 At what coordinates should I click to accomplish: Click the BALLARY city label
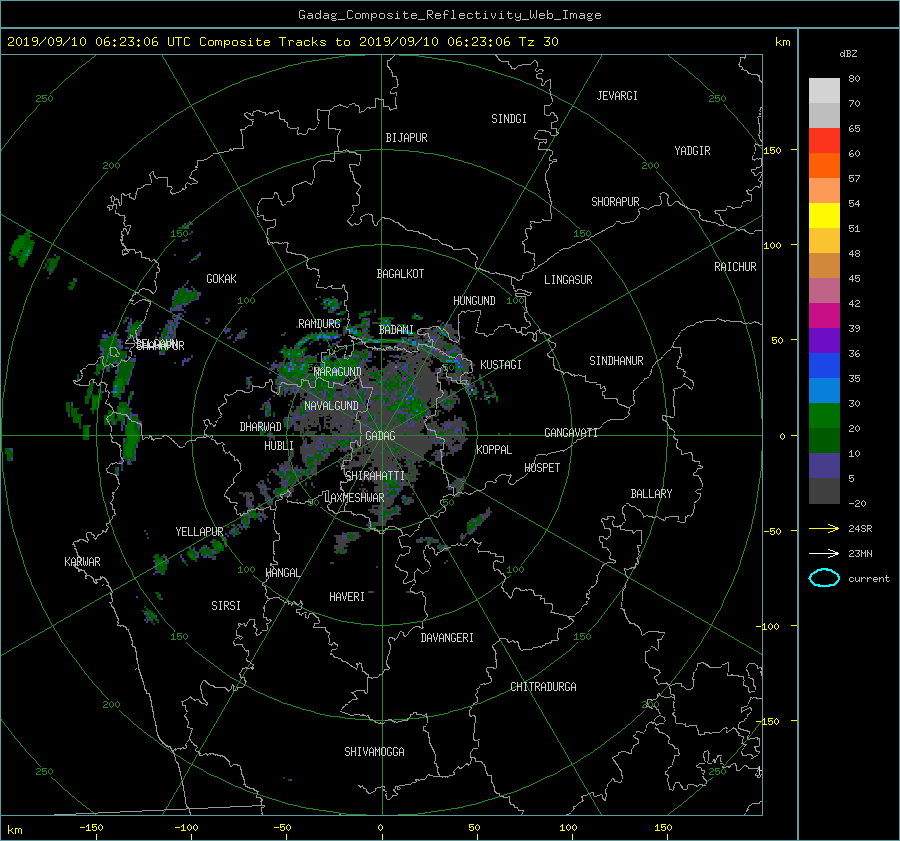pos(651,494)
